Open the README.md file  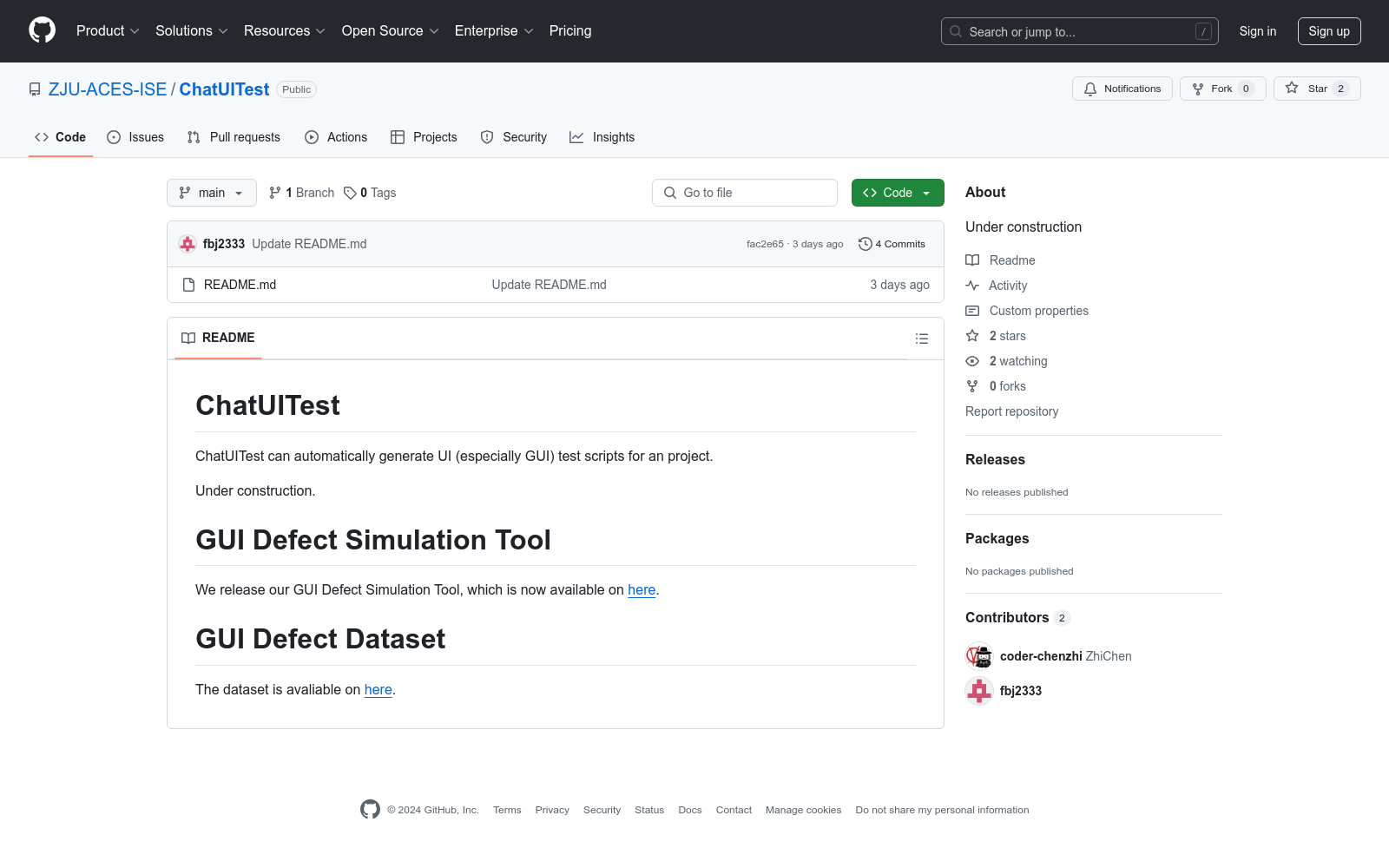pos(240,285)
